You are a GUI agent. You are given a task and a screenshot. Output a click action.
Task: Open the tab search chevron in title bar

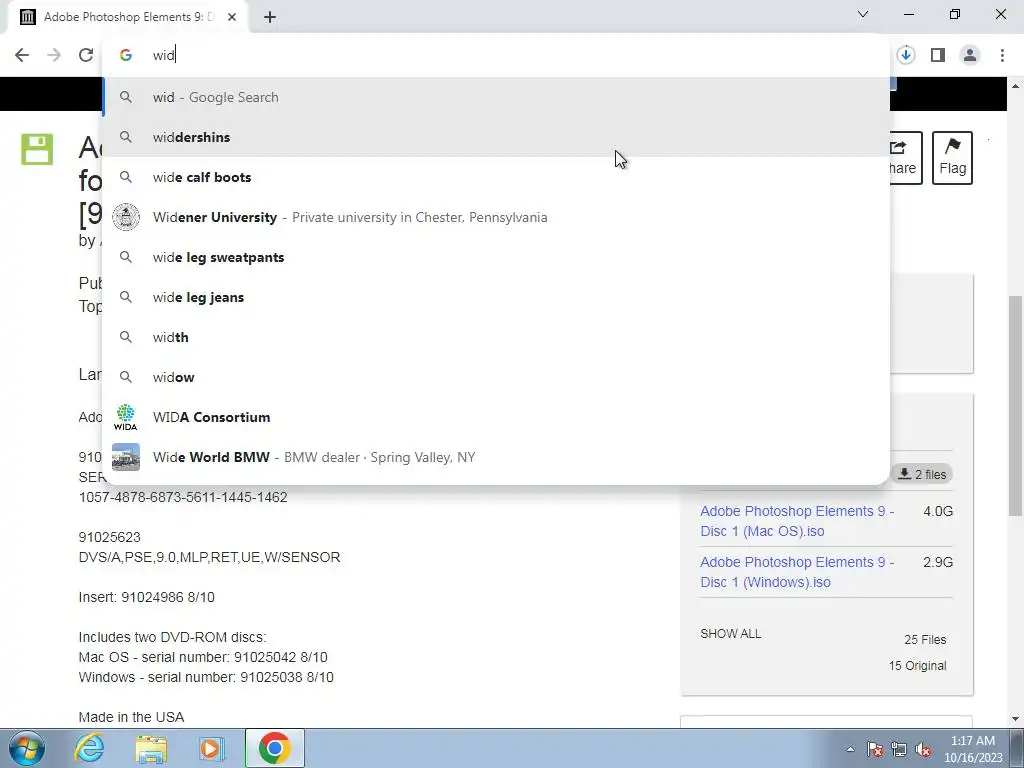click(863, 14)
